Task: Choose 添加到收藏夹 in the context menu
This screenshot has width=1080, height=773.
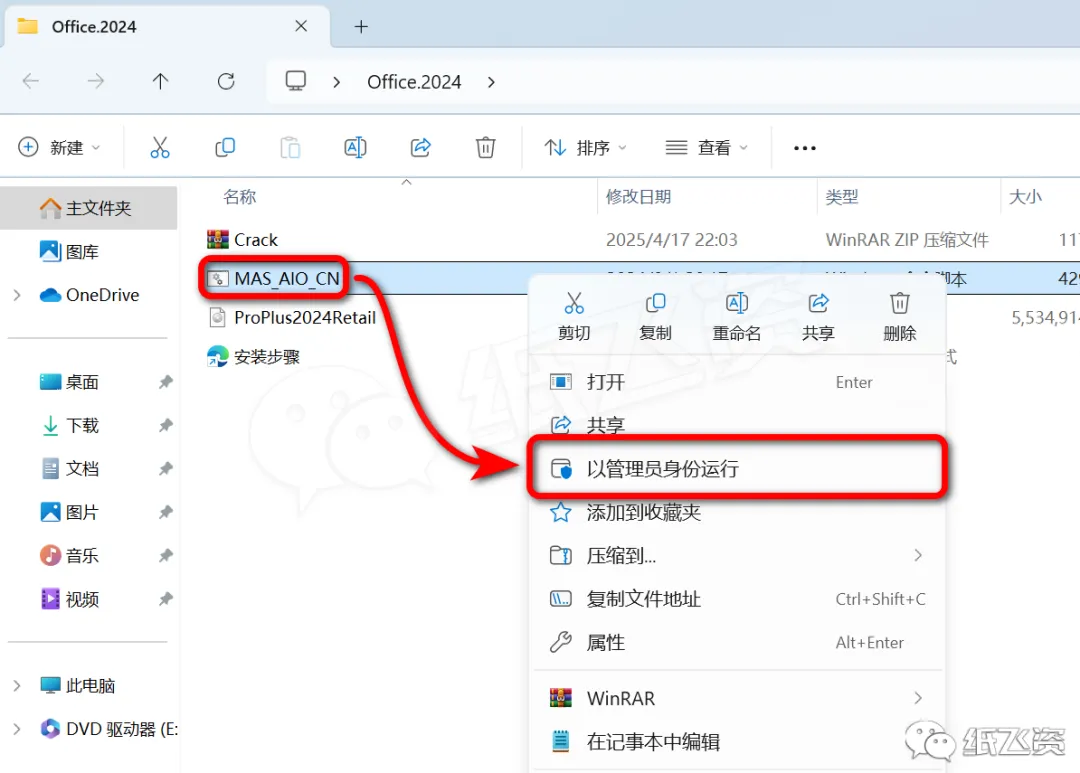Action: (x=738, y=512)
